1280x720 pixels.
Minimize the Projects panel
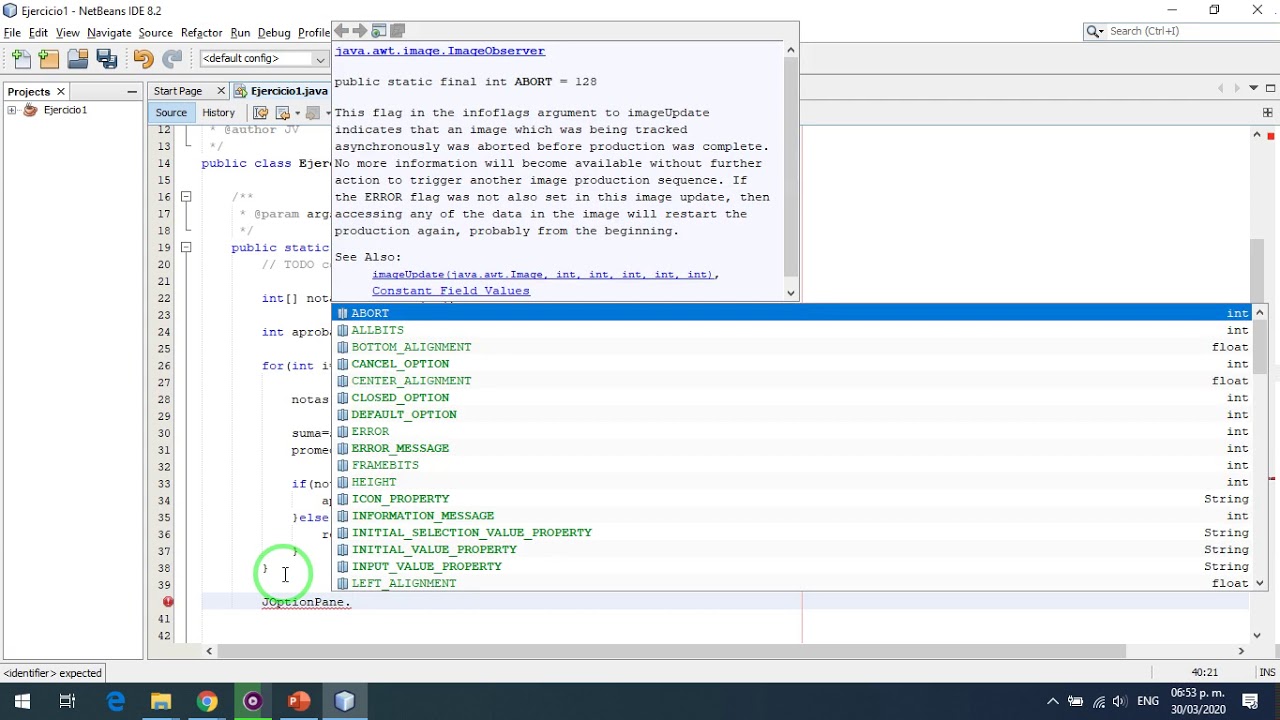(132, 92)
